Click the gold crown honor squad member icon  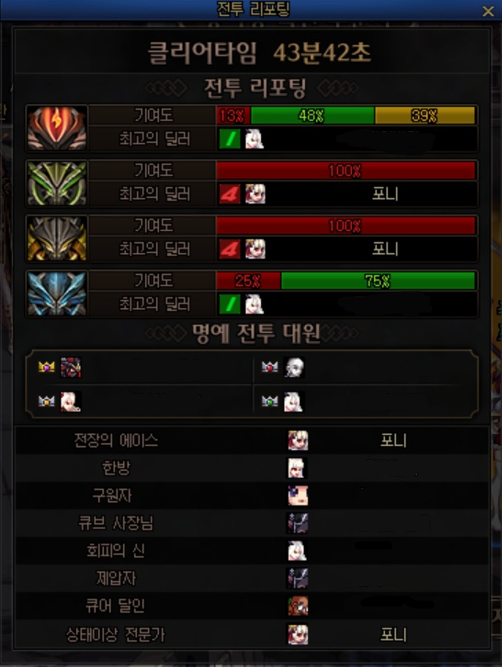coord(46,367)
